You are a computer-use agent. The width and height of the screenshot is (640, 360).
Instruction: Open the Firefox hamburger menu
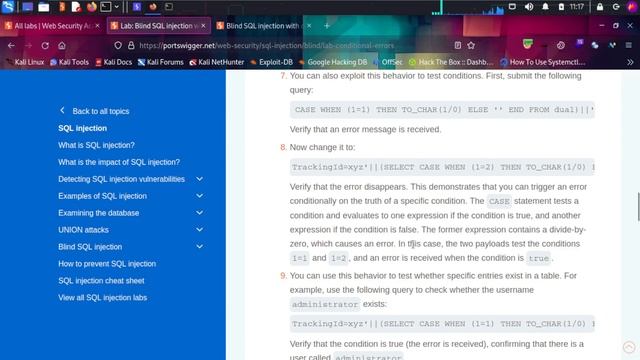coord(629,45)
